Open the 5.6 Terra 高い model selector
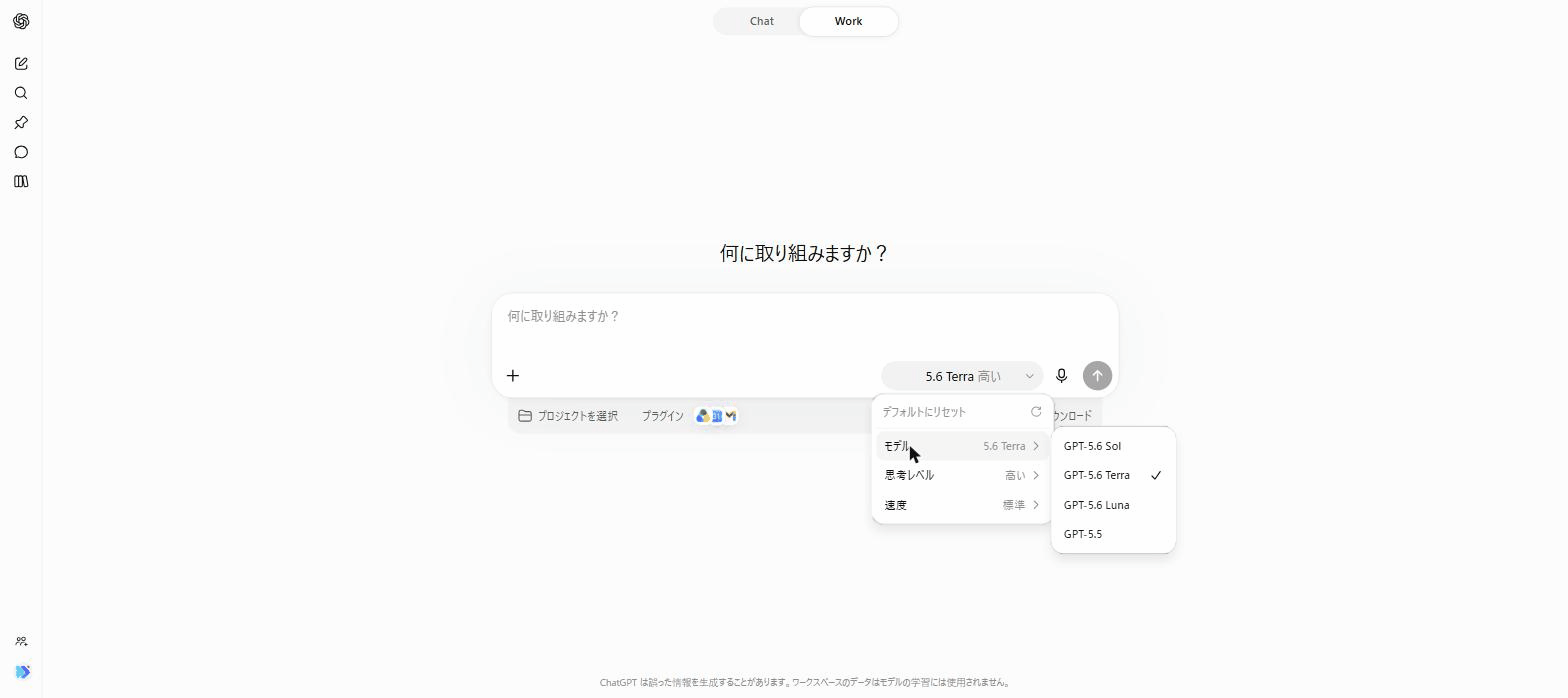 coord(962,376)
